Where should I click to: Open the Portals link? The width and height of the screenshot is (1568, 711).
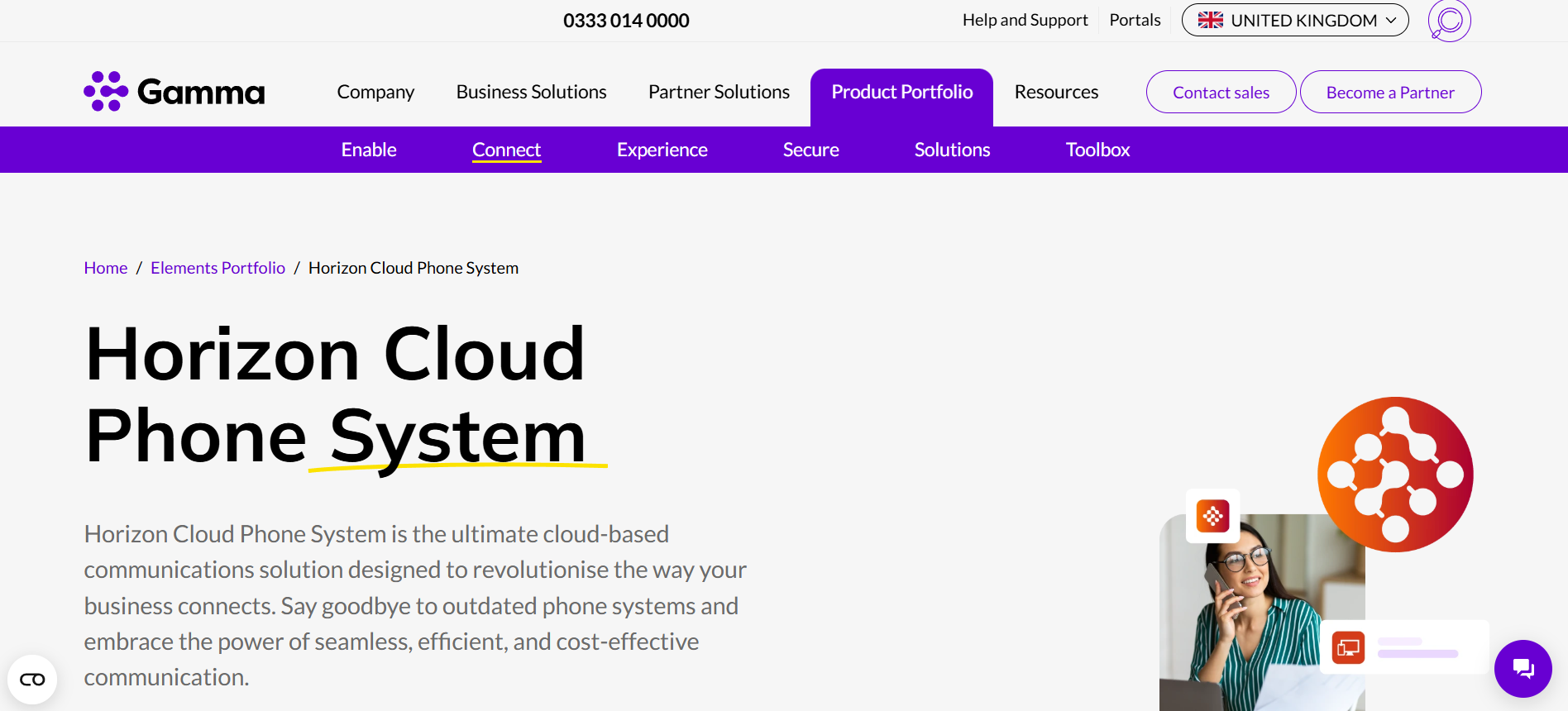(x=1135, y=20)
